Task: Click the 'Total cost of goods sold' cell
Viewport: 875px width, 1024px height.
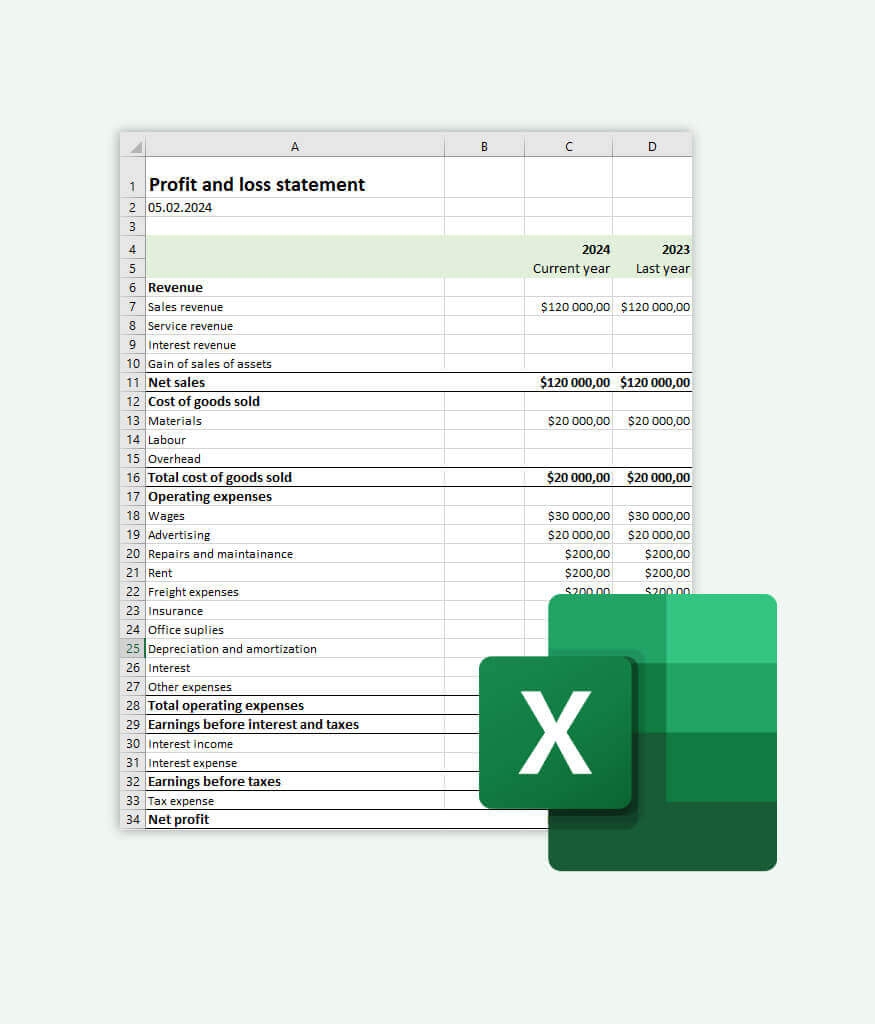Action: click(220, 477)
